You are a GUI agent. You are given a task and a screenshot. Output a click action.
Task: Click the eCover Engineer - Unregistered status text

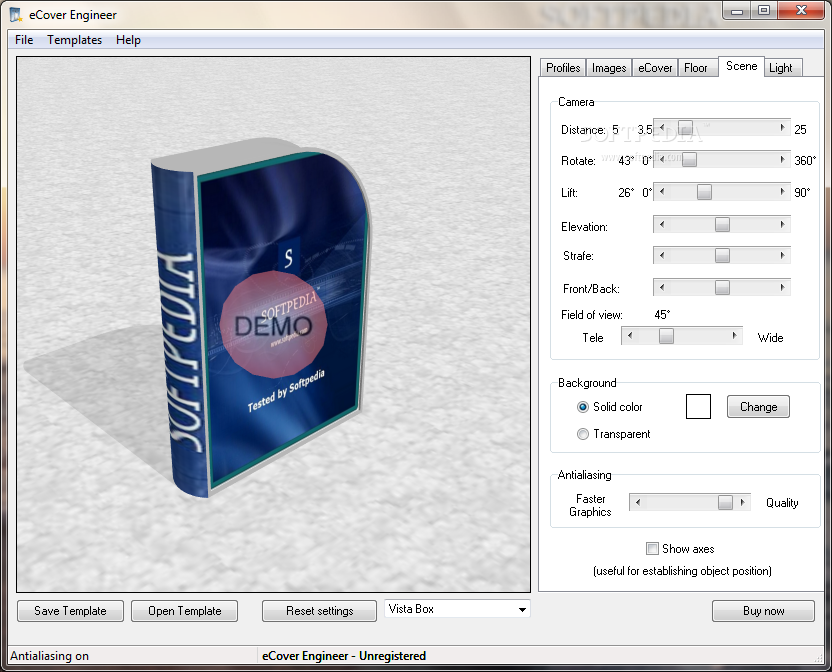tap(344, 656)
